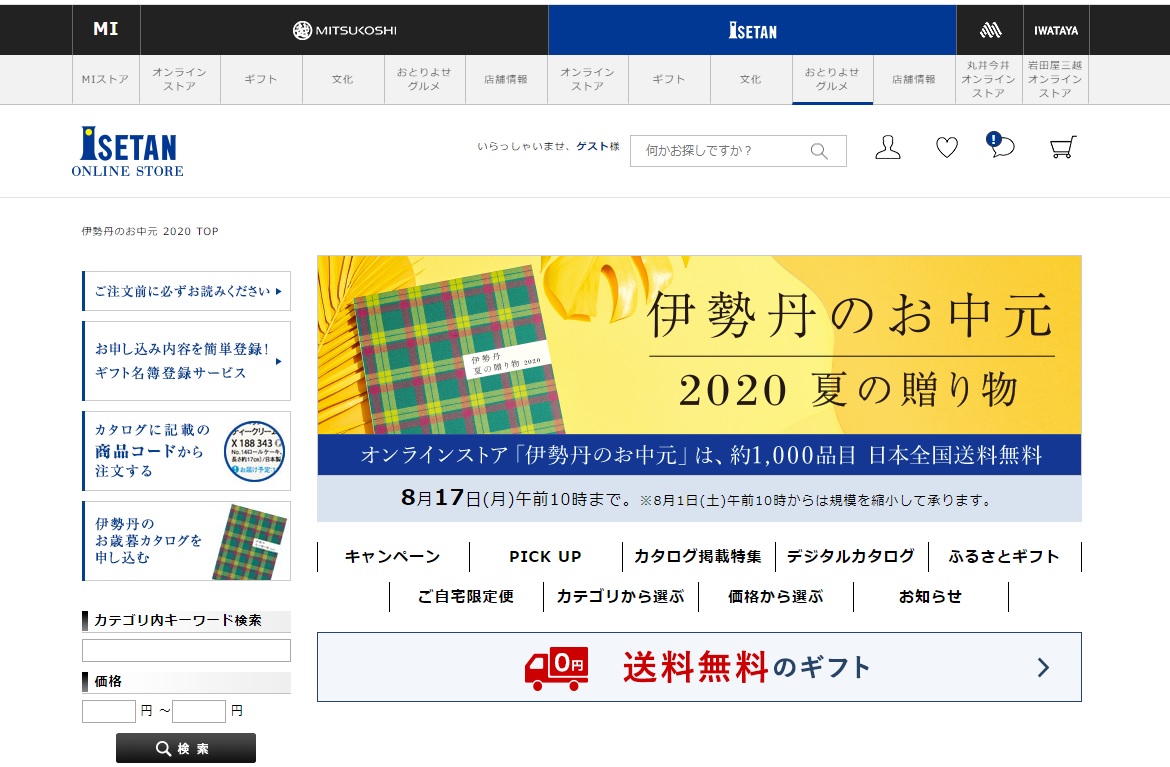Open ご注文前に必ずお読みください banner
This screenshot has height=767, width=1170.
tap(187, 291)
